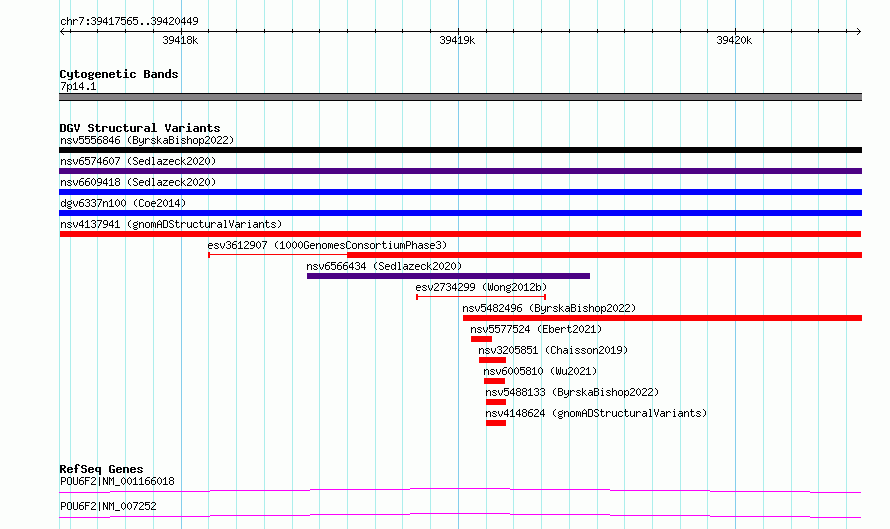Click the right arrowhead of the ruler
The height and width of the screenshot is (529, 890).
click(859, 32)
